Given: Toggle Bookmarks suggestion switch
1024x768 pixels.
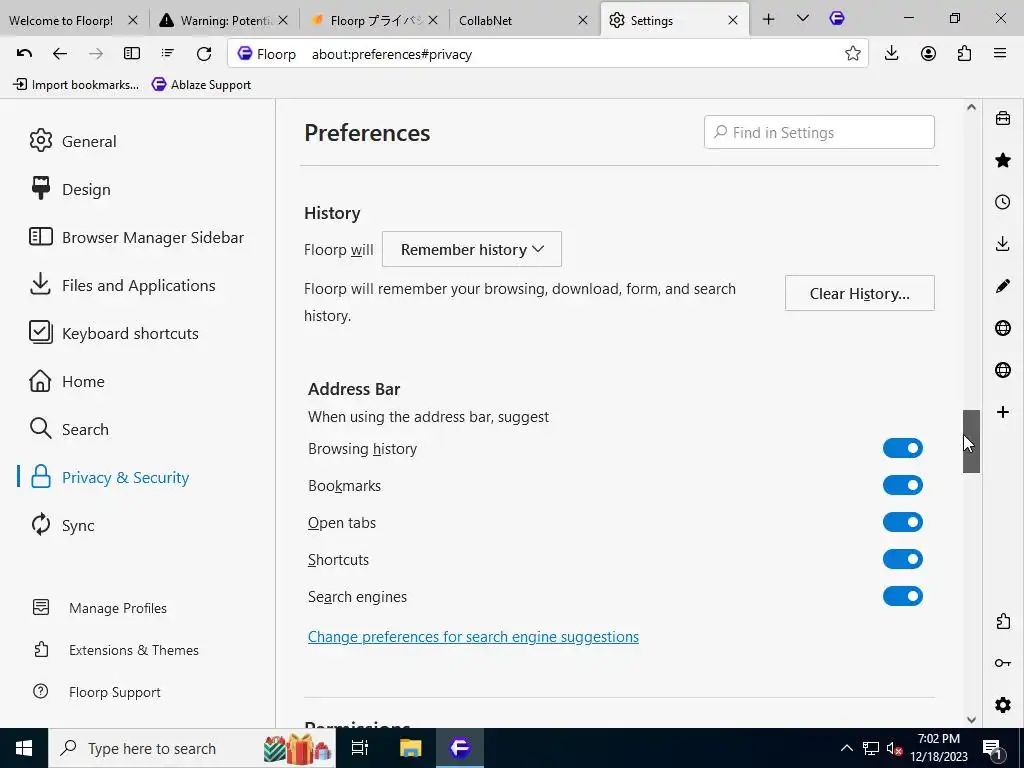Looking at the screenshot, I should (x=903, y=485).
